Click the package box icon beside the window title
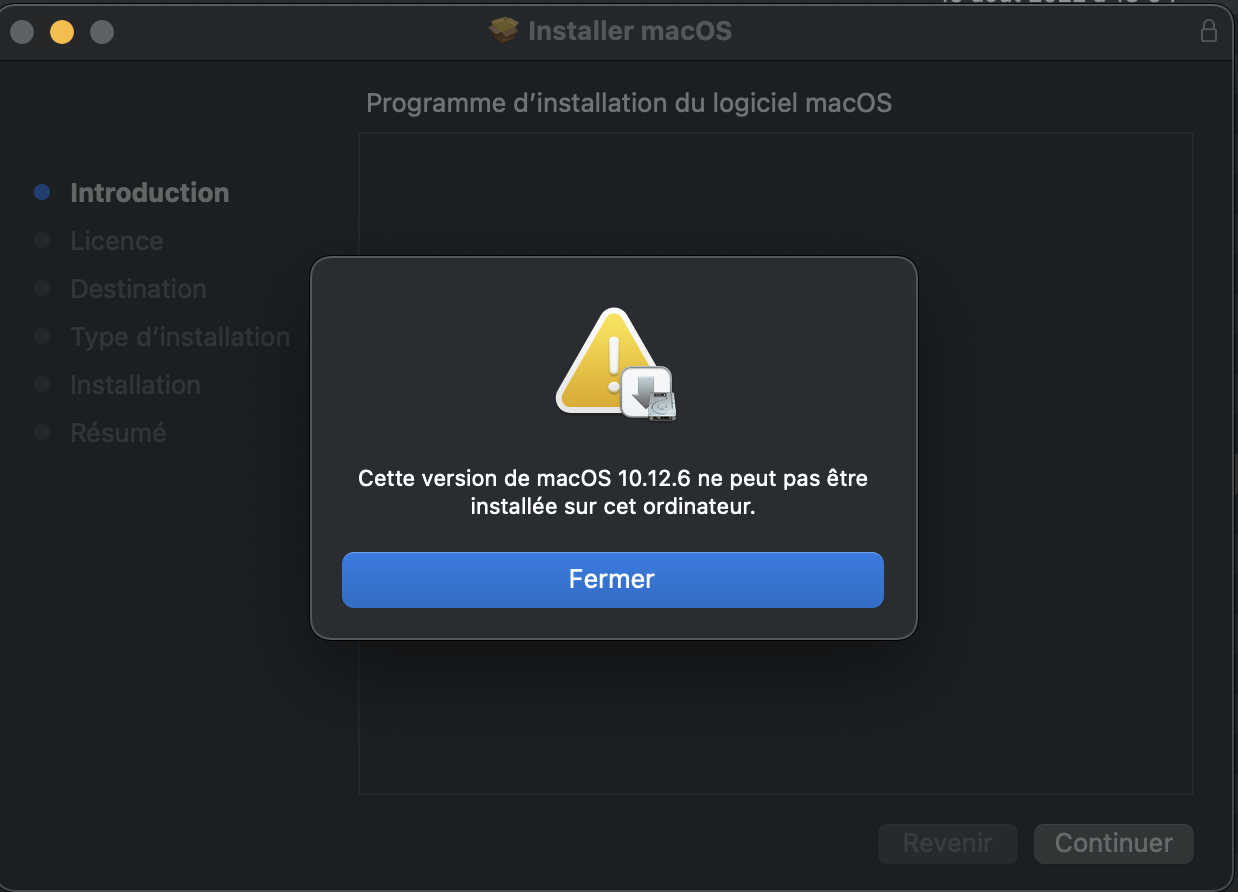Image resolution: width=1238 pixels, height=892 pixels. (504, 31)
